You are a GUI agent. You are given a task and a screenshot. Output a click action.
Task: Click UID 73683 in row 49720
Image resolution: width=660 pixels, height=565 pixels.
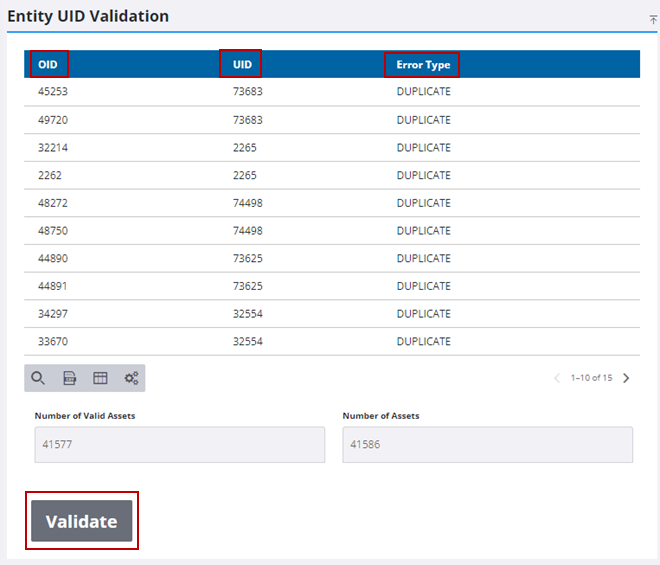(248, 120)
